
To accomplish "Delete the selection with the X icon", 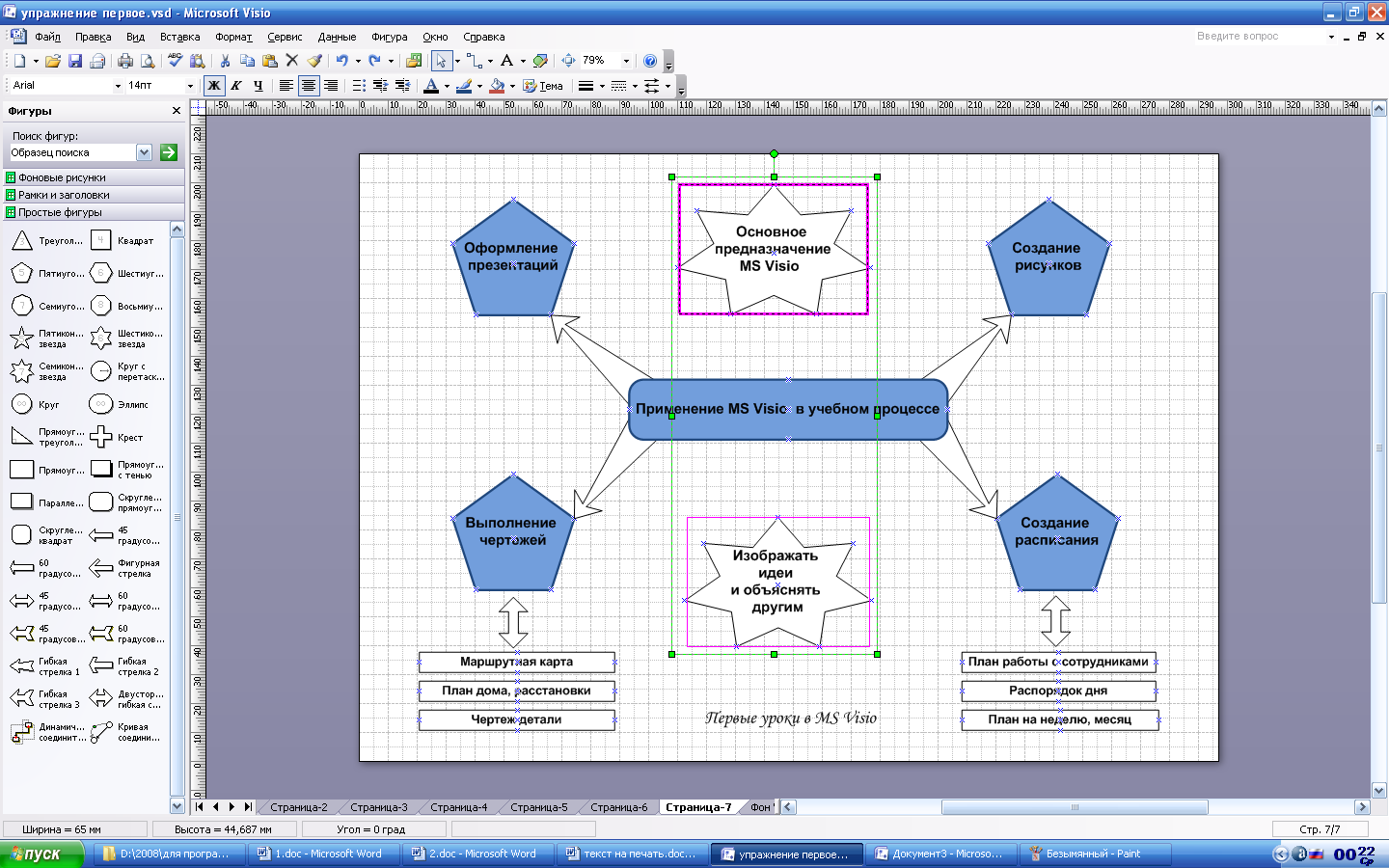I will (x=292, y=61).
